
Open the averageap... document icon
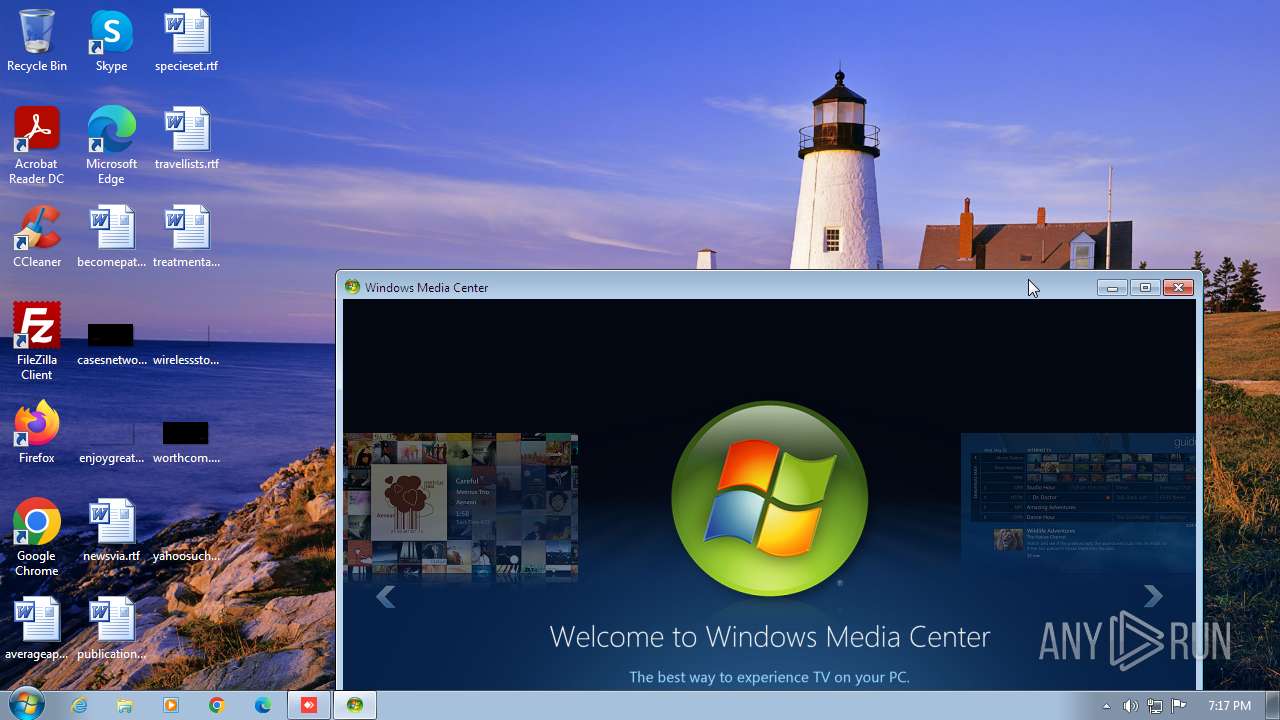(37, 628)
